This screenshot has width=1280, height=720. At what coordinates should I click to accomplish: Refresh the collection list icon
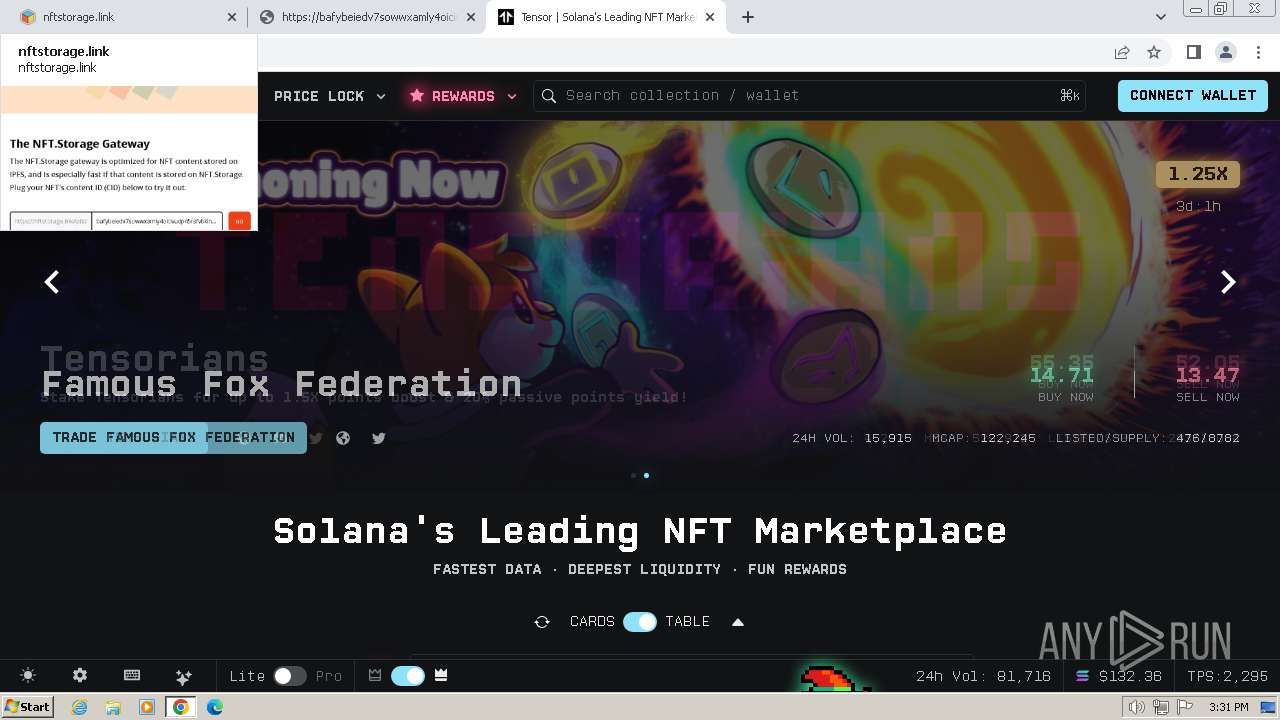pos(542,622)
